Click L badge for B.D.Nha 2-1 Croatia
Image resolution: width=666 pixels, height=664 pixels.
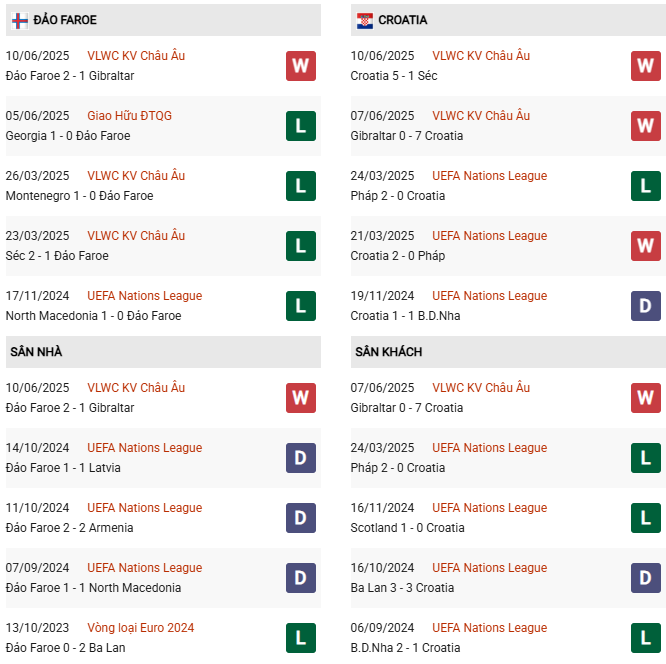(645, 638)
